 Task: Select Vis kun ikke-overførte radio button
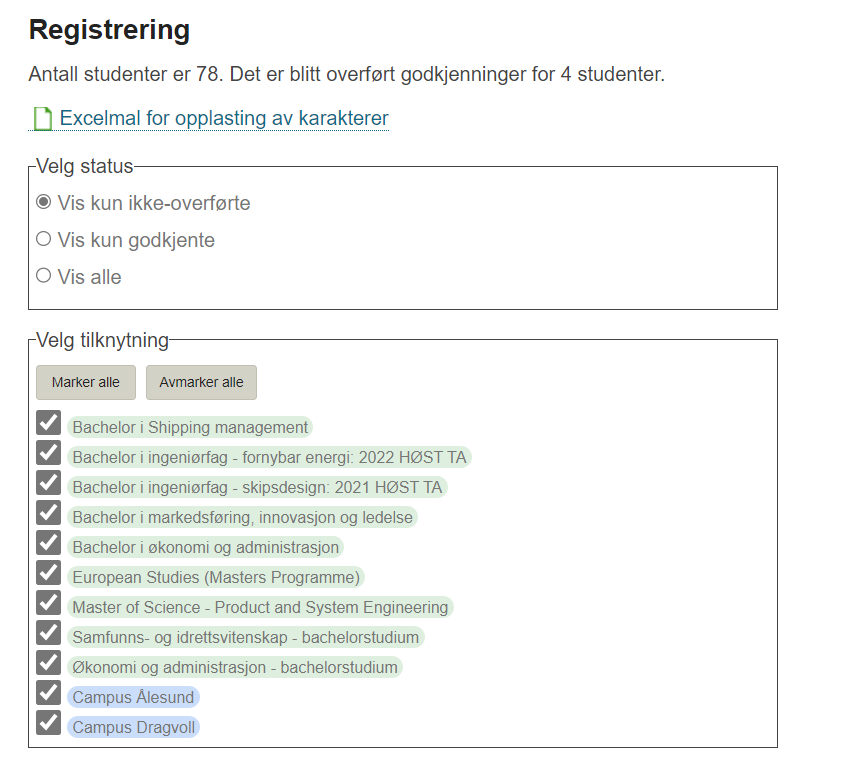coord(44,202)
